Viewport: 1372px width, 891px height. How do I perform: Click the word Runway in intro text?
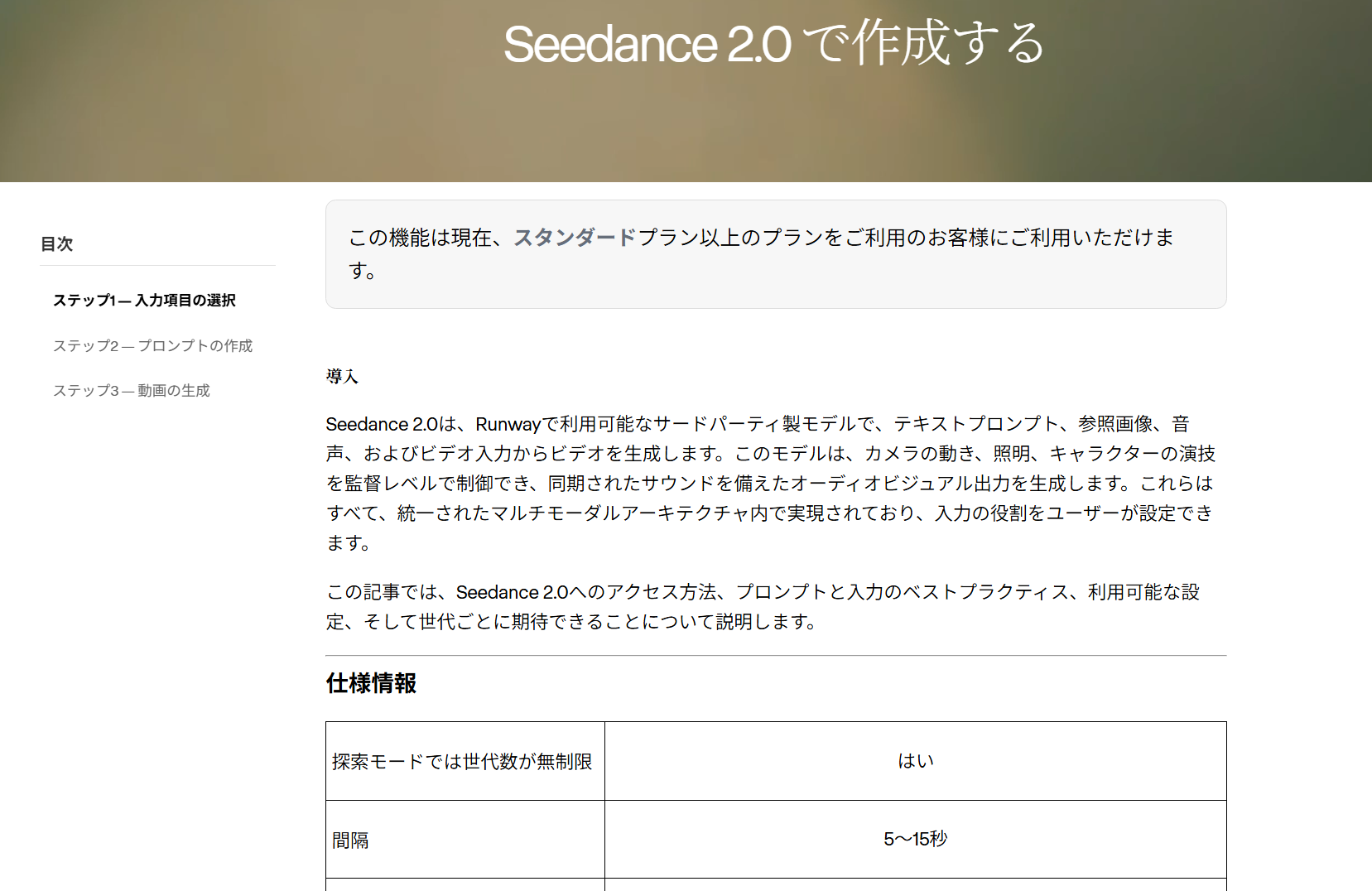point(508,424)
